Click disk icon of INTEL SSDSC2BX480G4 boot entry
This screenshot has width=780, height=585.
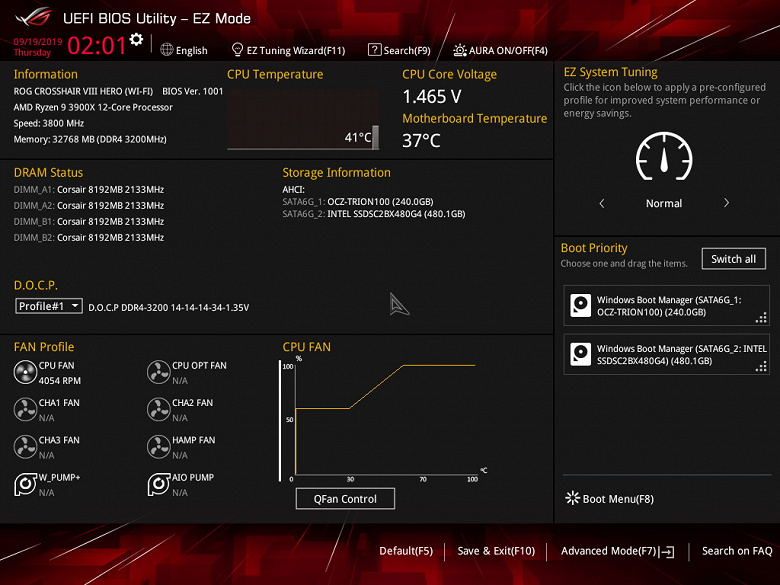581,354
